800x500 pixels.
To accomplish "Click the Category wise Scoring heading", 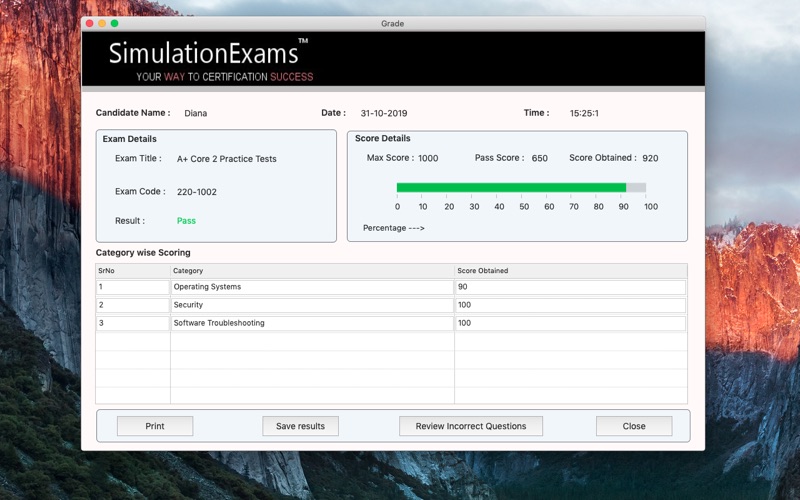I will [x=143, y=253].
